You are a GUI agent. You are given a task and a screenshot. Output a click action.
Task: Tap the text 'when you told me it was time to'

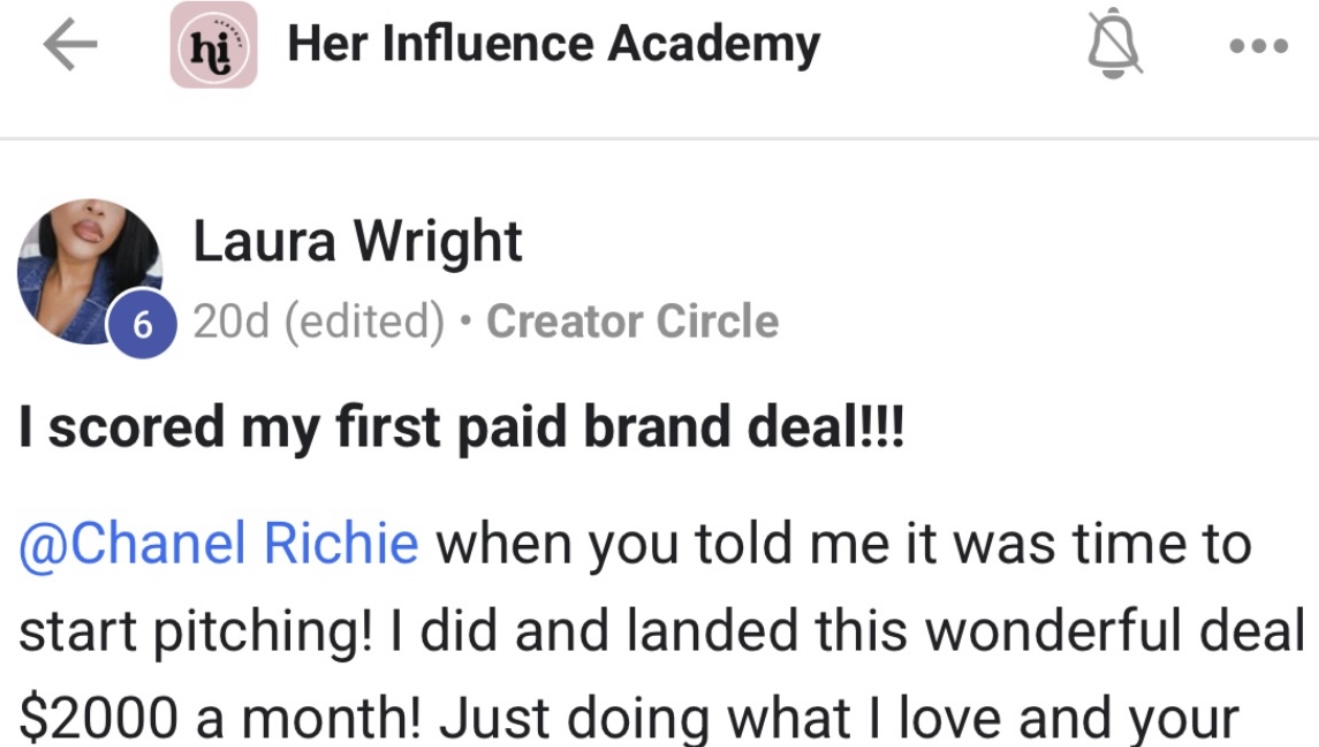point(842,543)
